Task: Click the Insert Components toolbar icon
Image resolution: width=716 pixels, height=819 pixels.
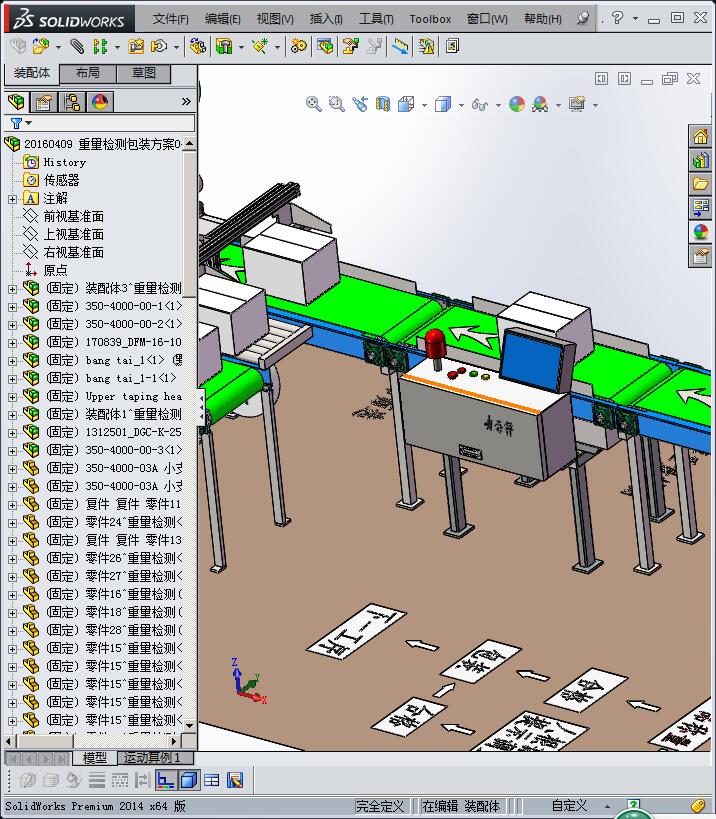Action: [x=41, y=46]
